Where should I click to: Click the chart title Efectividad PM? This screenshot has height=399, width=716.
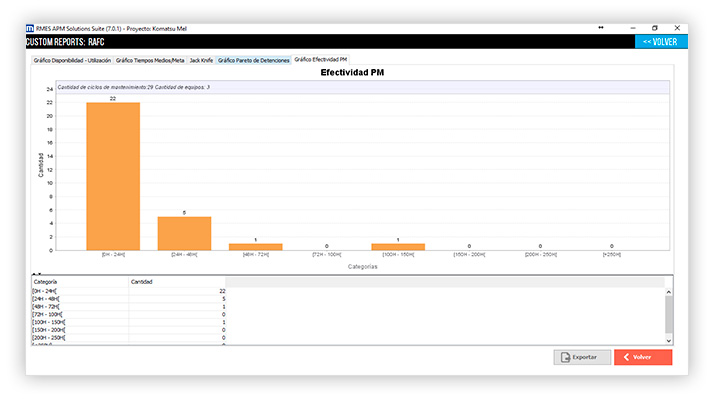point(352,72)
